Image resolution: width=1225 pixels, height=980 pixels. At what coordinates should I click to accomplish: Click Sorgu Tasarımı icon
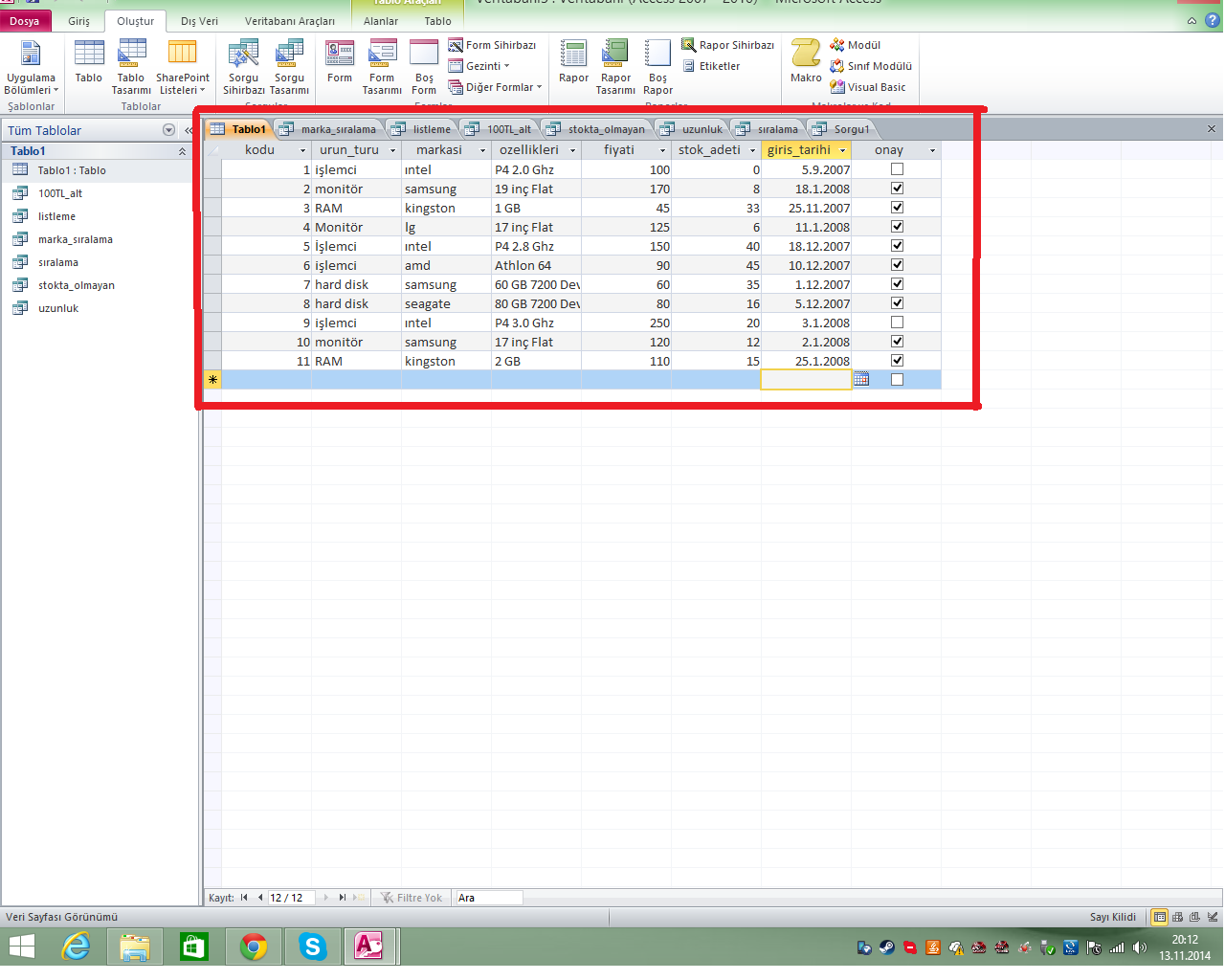point(289,67)
